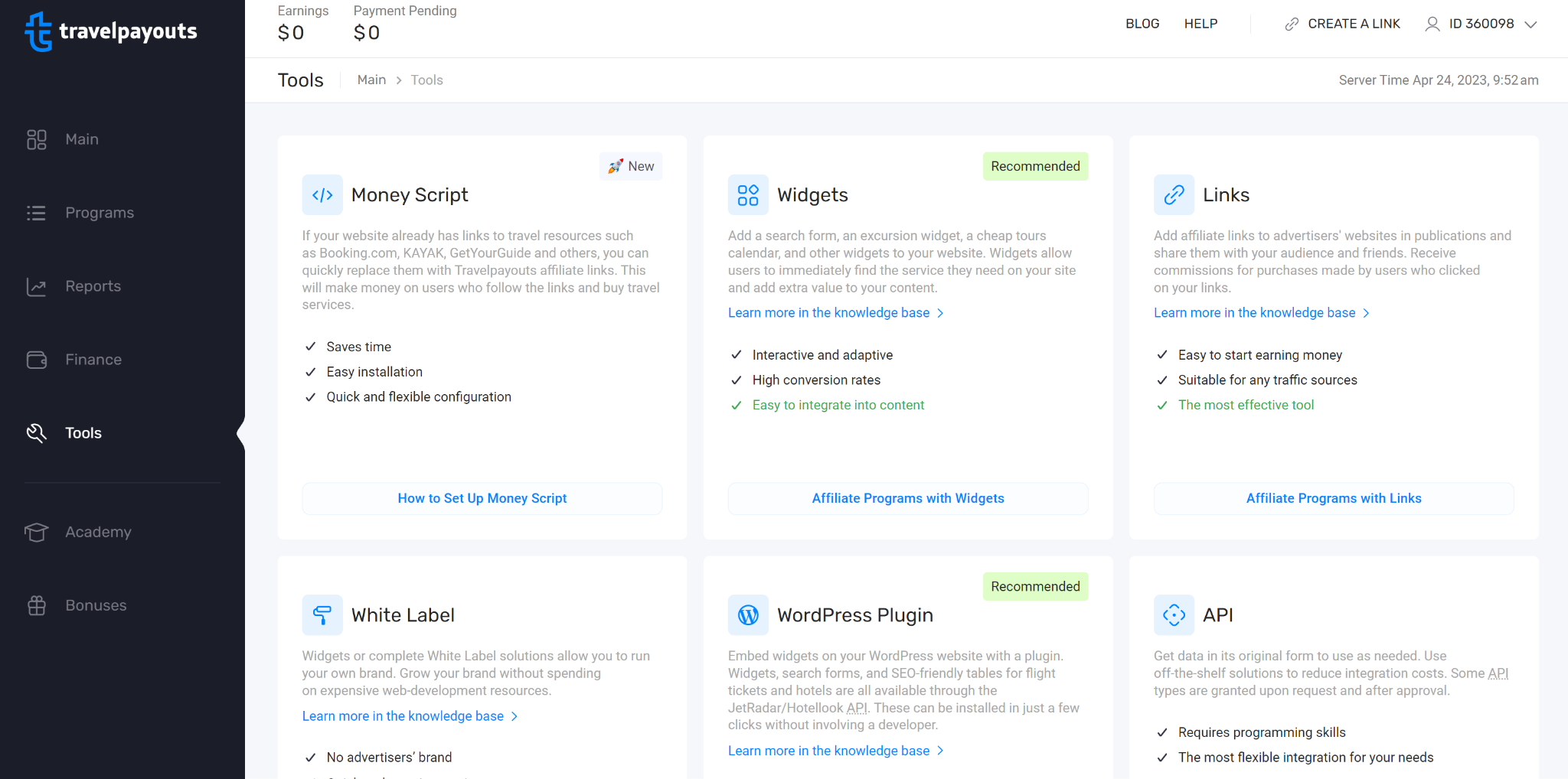Click How to Set Up Money Script button
Image resolution: width=1568 pixels, height=779 pixels.
click(x=482, y=498)
